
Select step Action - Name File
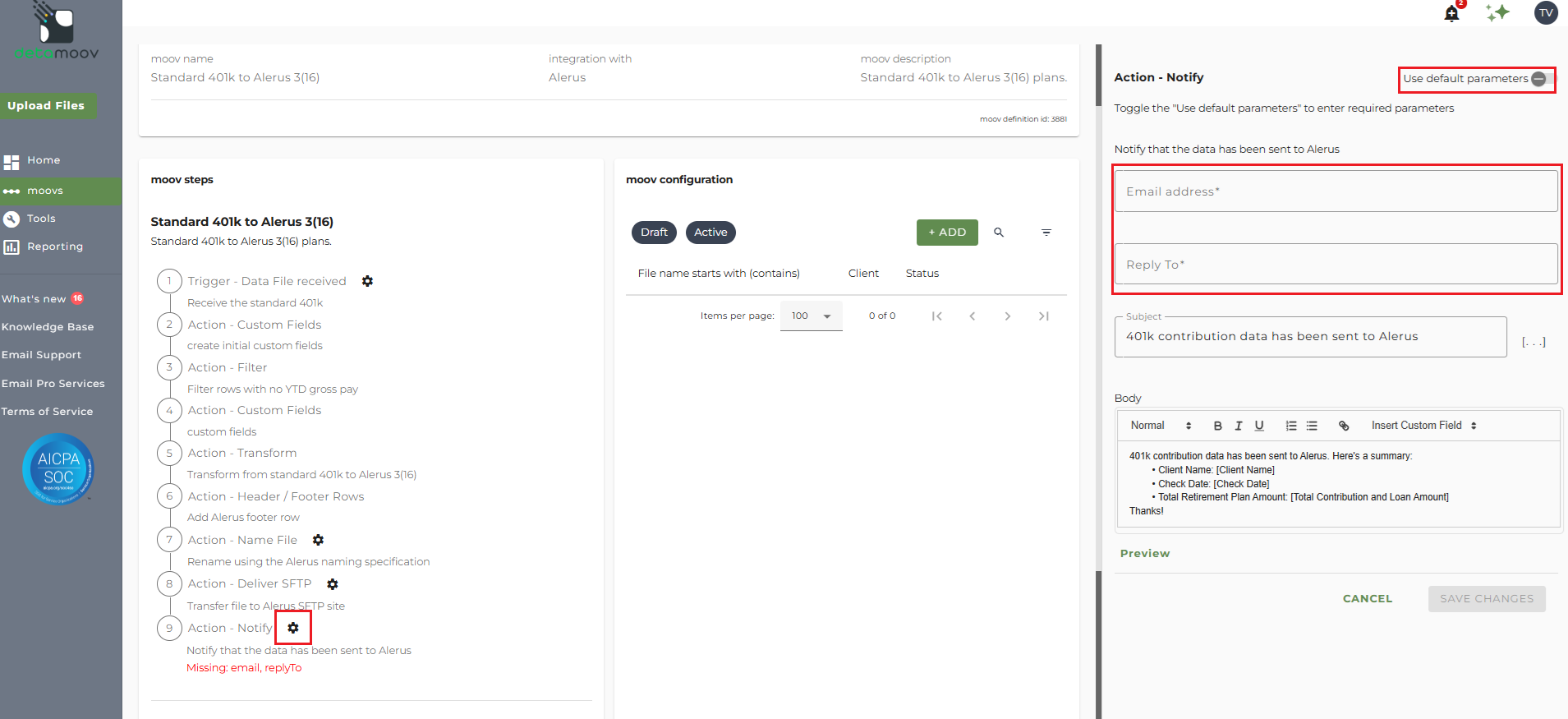(242, 540)
